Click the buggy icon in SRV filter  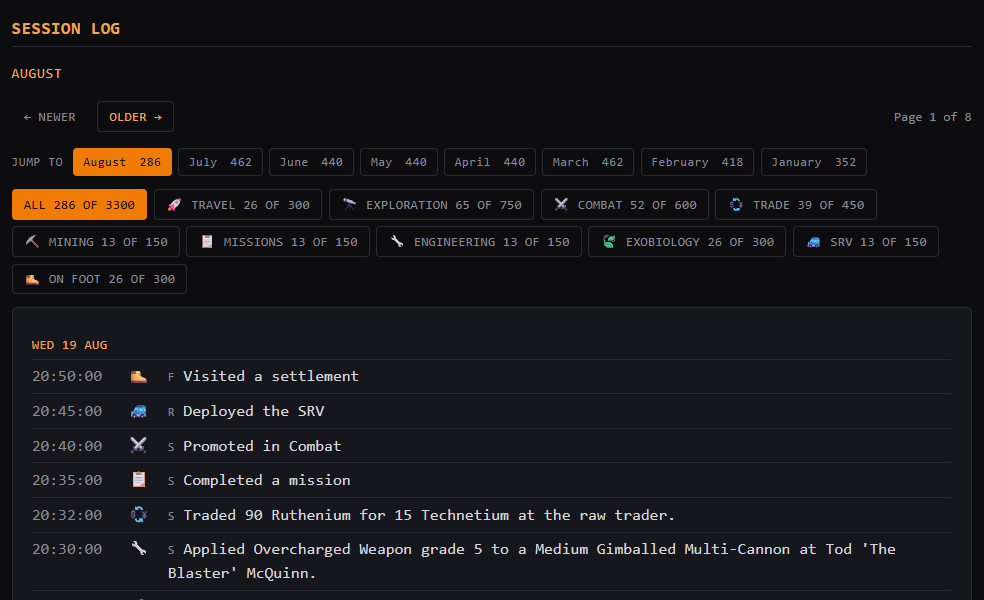(814, 242)
